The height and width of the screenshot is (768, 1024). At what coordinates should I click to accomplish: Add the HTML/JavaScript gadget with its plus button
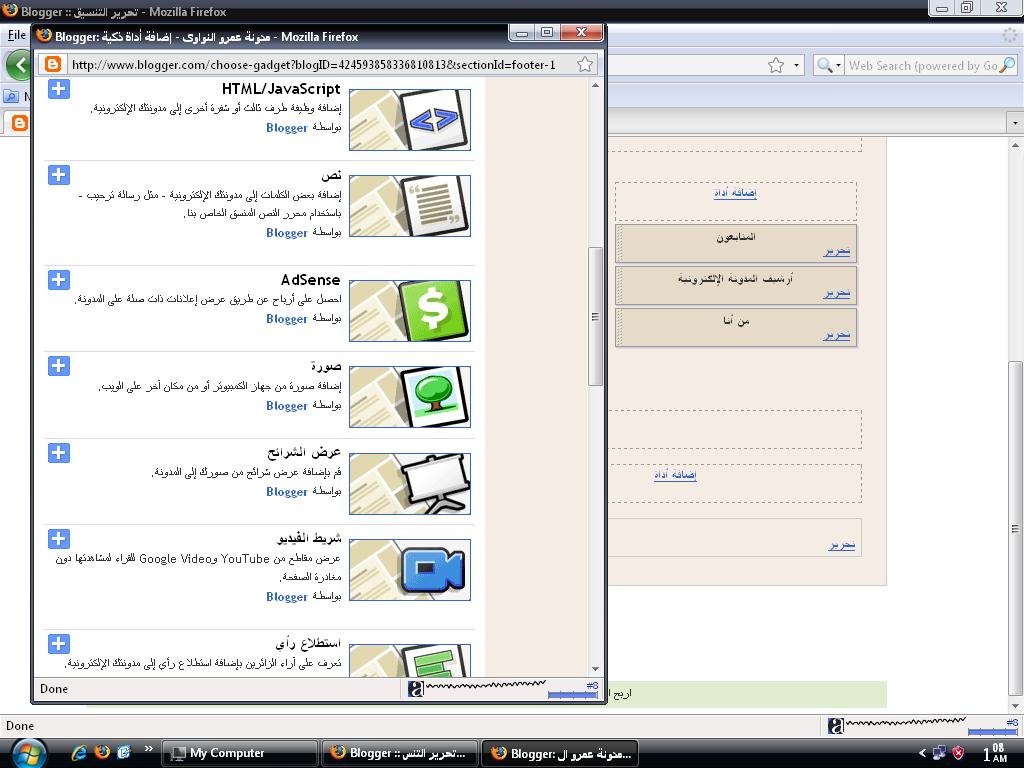(59, 89)
